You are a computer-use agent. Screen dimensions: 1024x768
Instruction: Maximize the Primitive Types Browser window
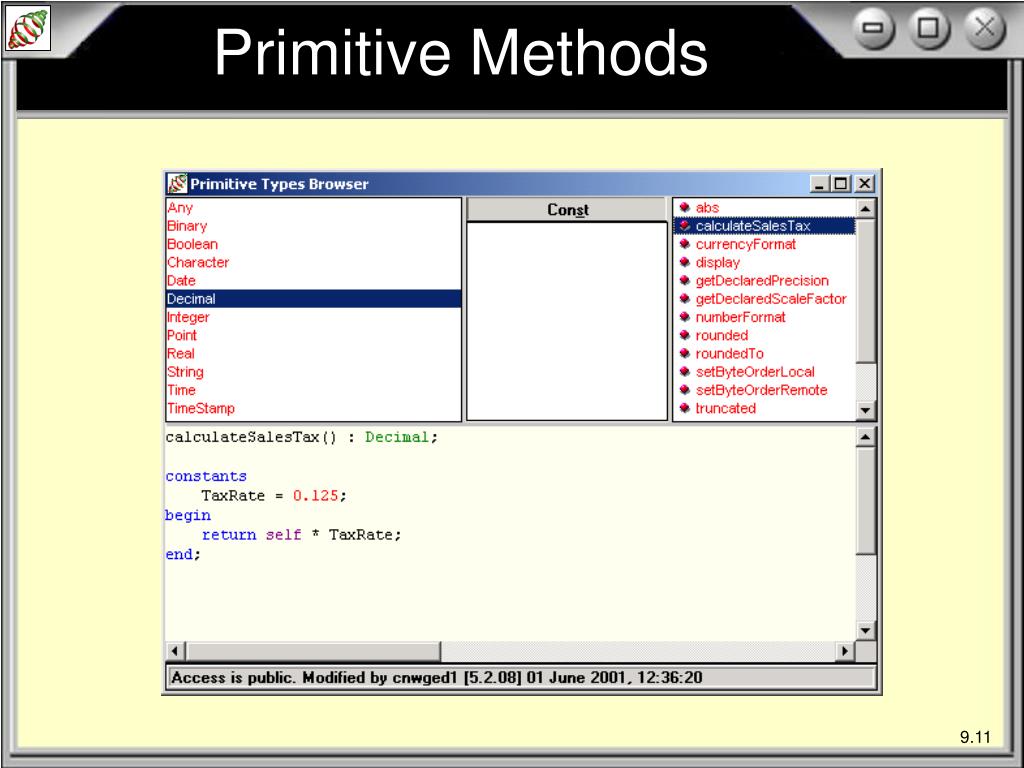pyautogui.click(x=840, y=184)
